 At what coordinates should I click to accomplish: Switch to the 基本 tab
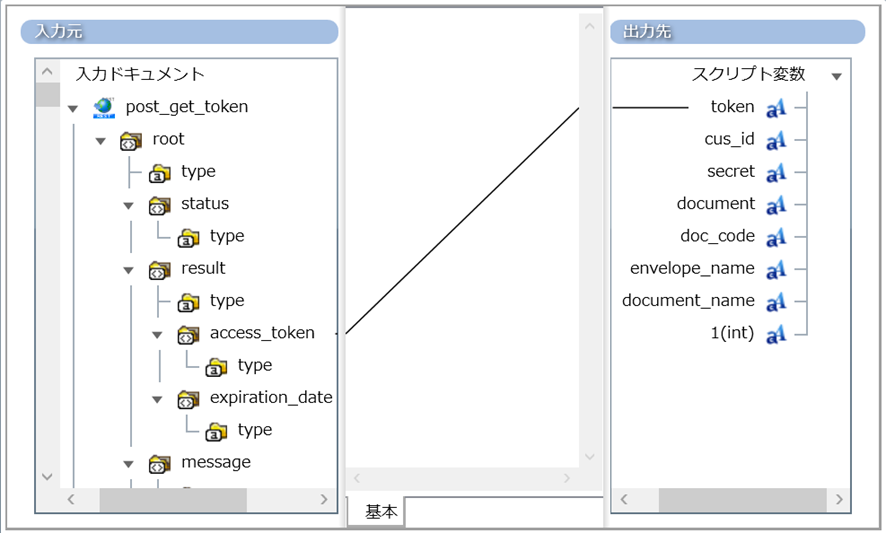(380, 512)
